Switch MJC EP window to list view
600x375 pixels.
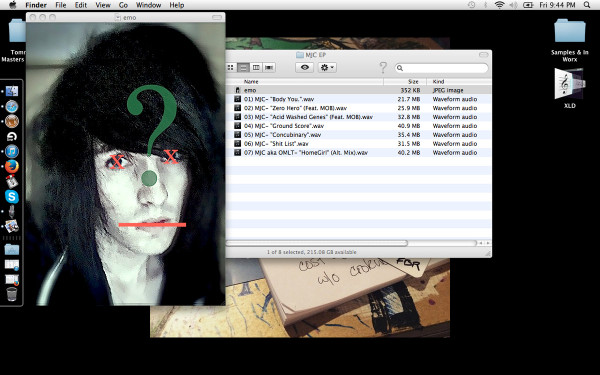243,68
